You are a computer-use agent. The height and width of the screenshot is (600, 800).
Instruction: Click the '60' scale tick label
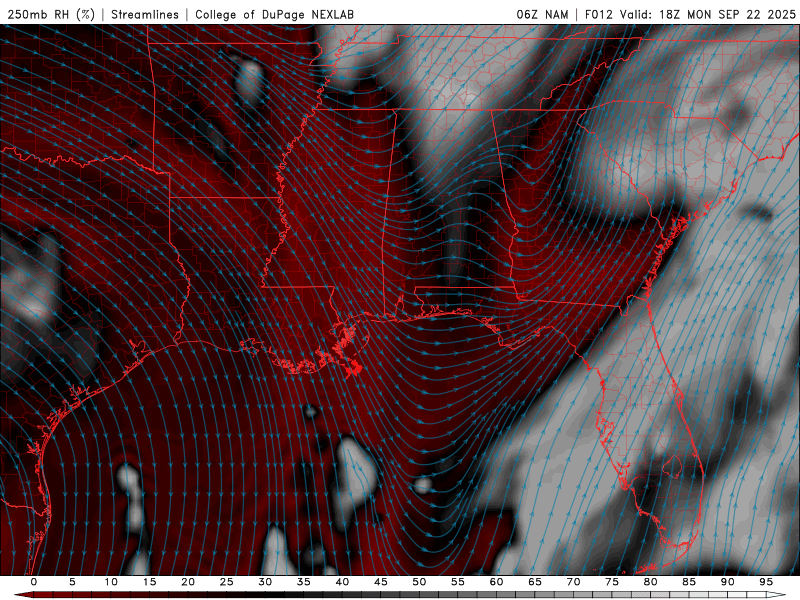tap(496, 582)
